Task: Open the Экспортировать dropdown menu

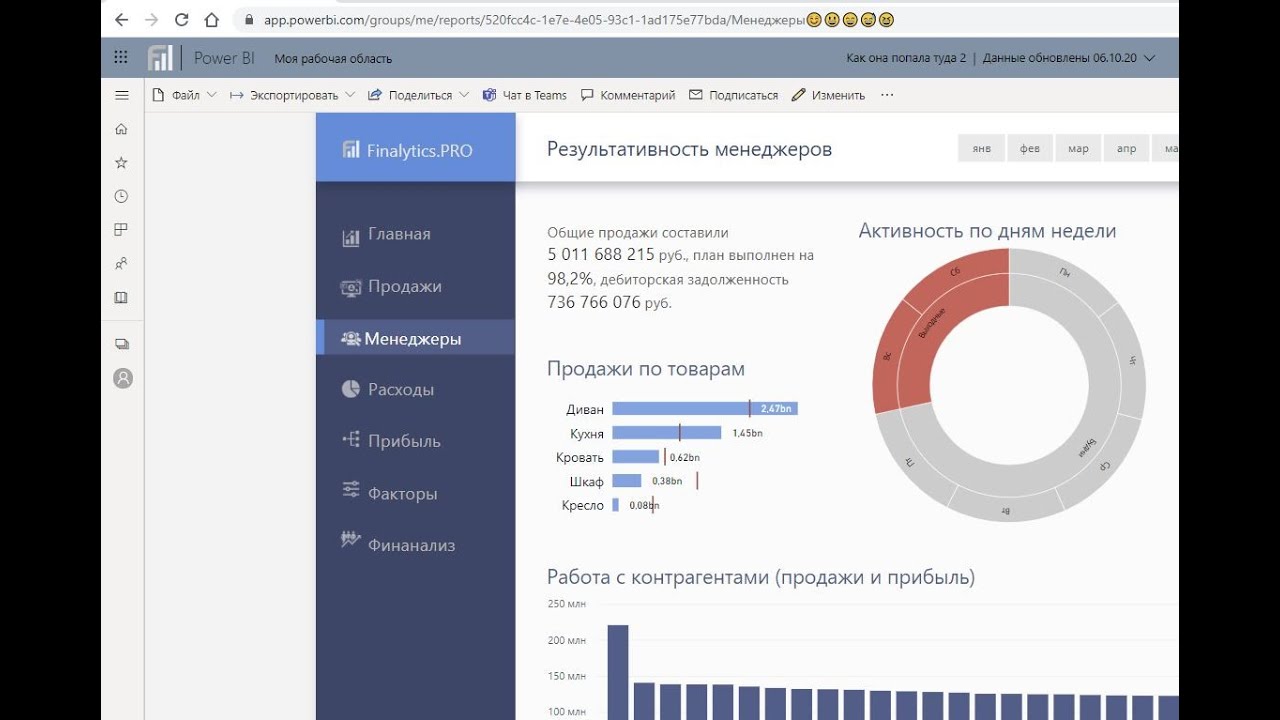Action: point(292,95)
